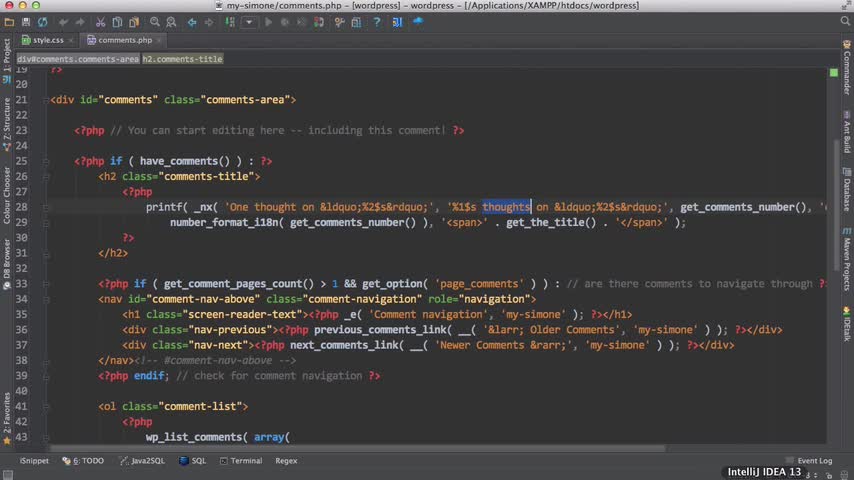This screenshot has height=480, width=854.
Task: Close the comments.php tab
Action: (x=159, y=40)
